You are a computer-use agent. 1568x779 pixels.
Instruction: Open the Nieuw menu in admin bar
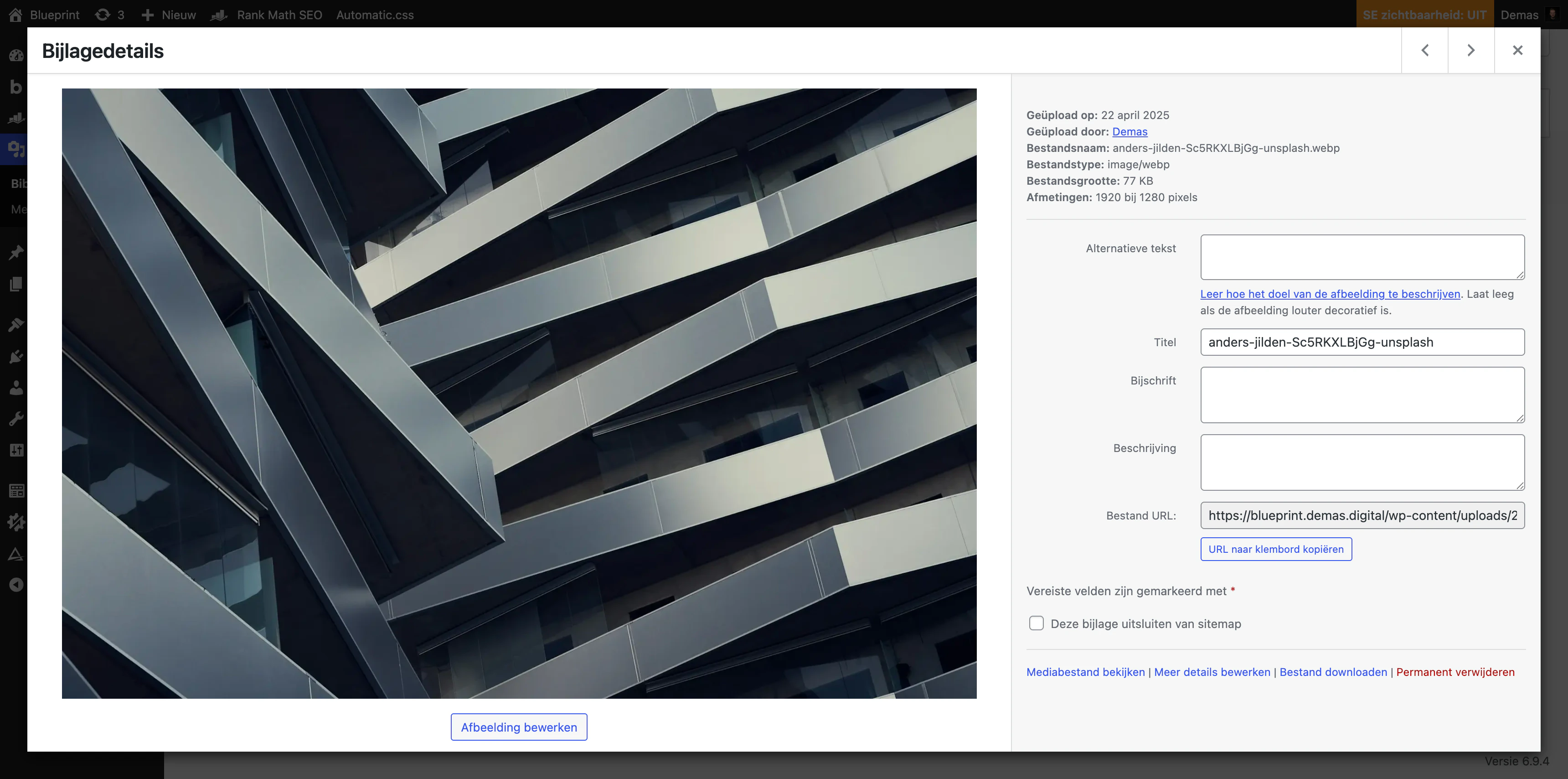click(x=169, y=15)
